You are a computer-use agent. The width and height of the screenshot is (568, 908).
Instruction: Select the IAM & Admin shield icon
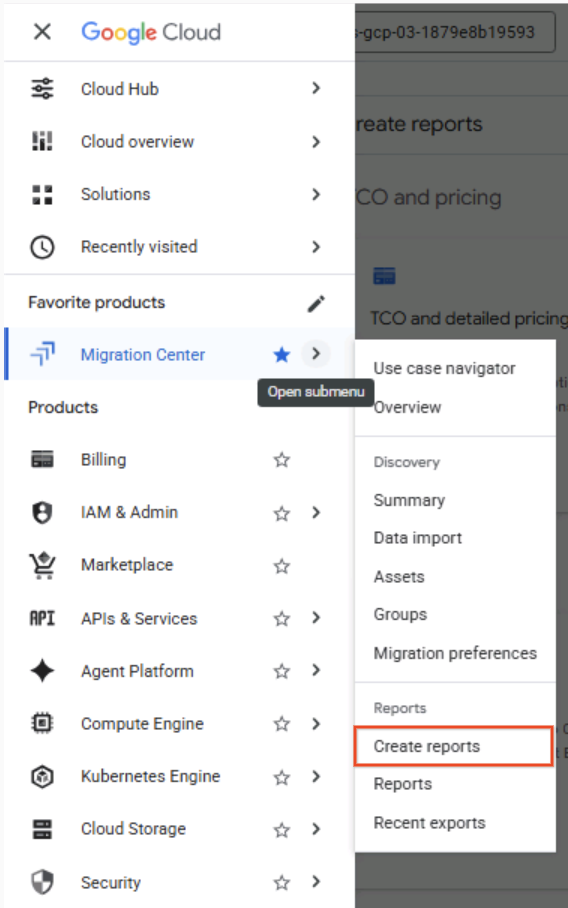pyautogui.click(x=42, y=512)
